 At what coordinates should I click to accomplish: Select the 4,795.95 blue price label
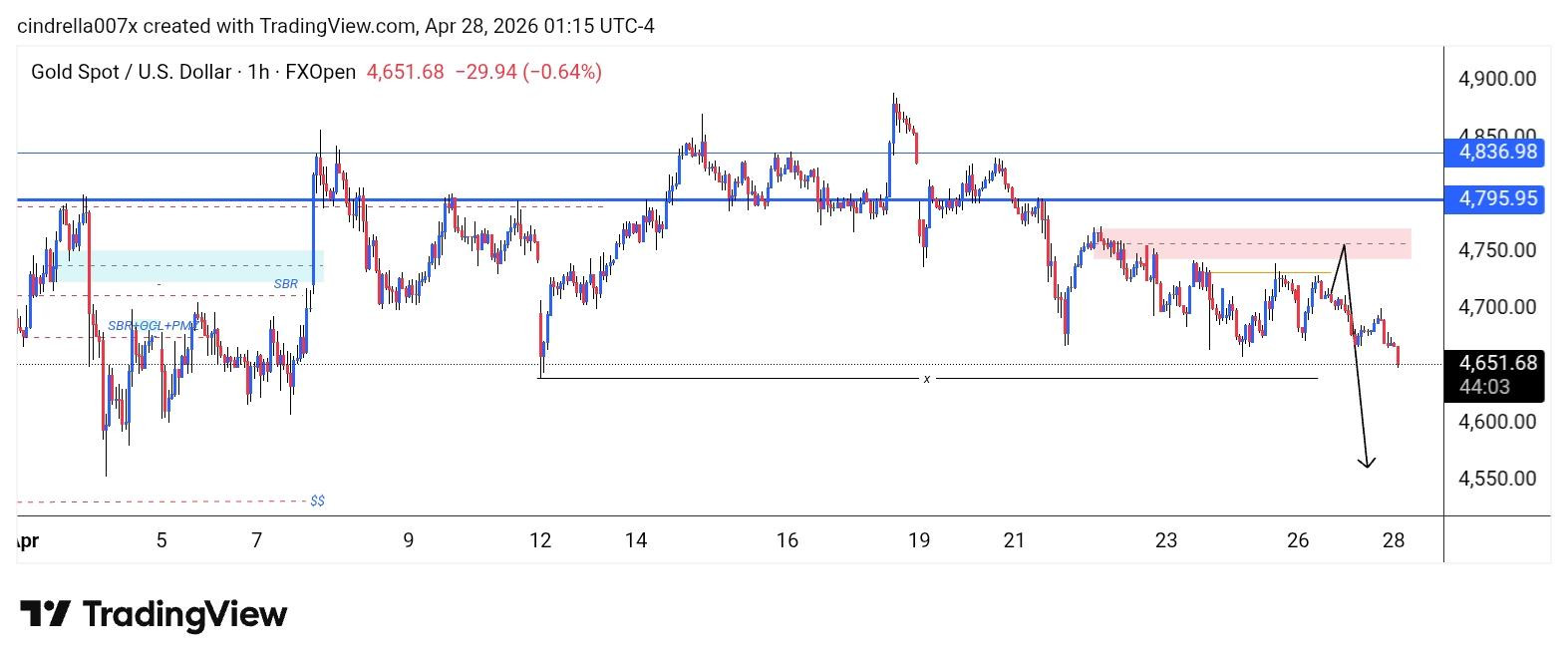pos(1497,199)
